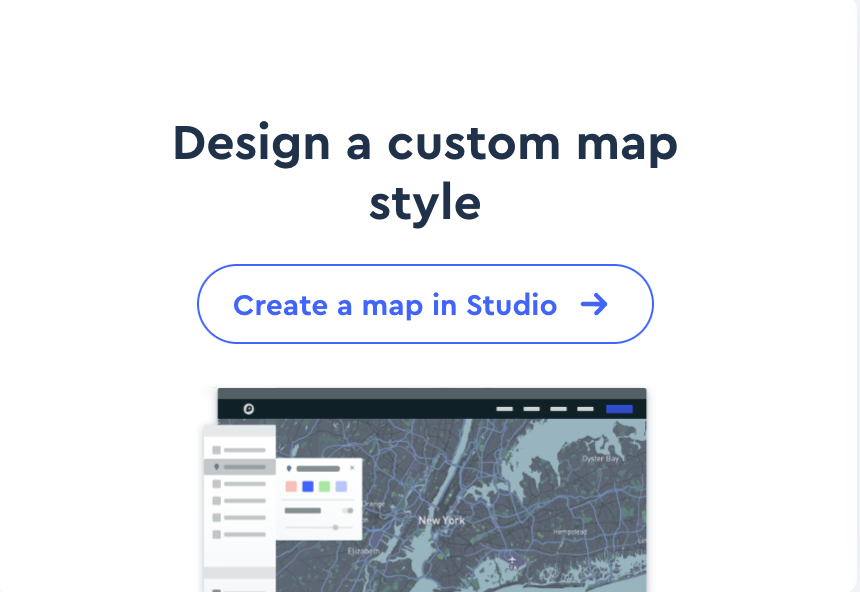Viewport: 860px width, 592px height.
Task: Select the highlighted layer row in the sidebar
Action: click(240, 467)
